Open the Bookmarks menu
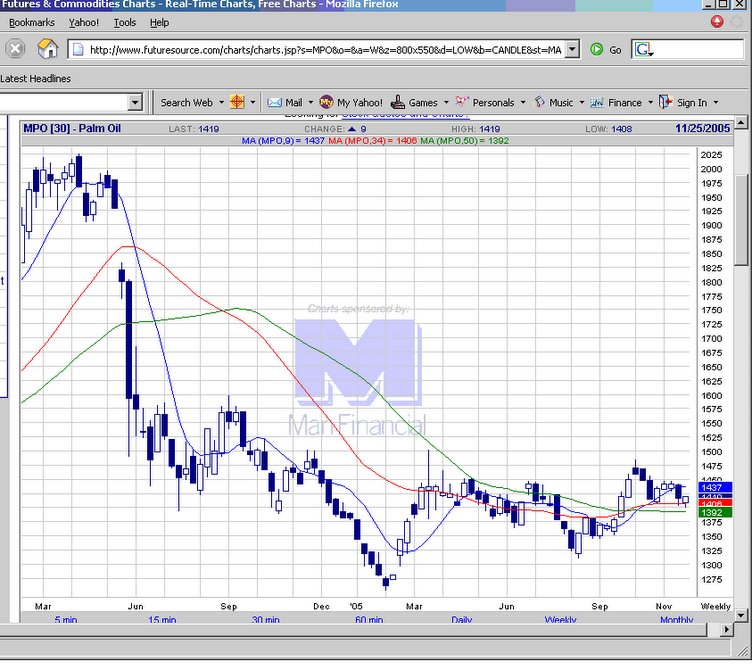This screenshot has height=671, width=752. point(32,23)
